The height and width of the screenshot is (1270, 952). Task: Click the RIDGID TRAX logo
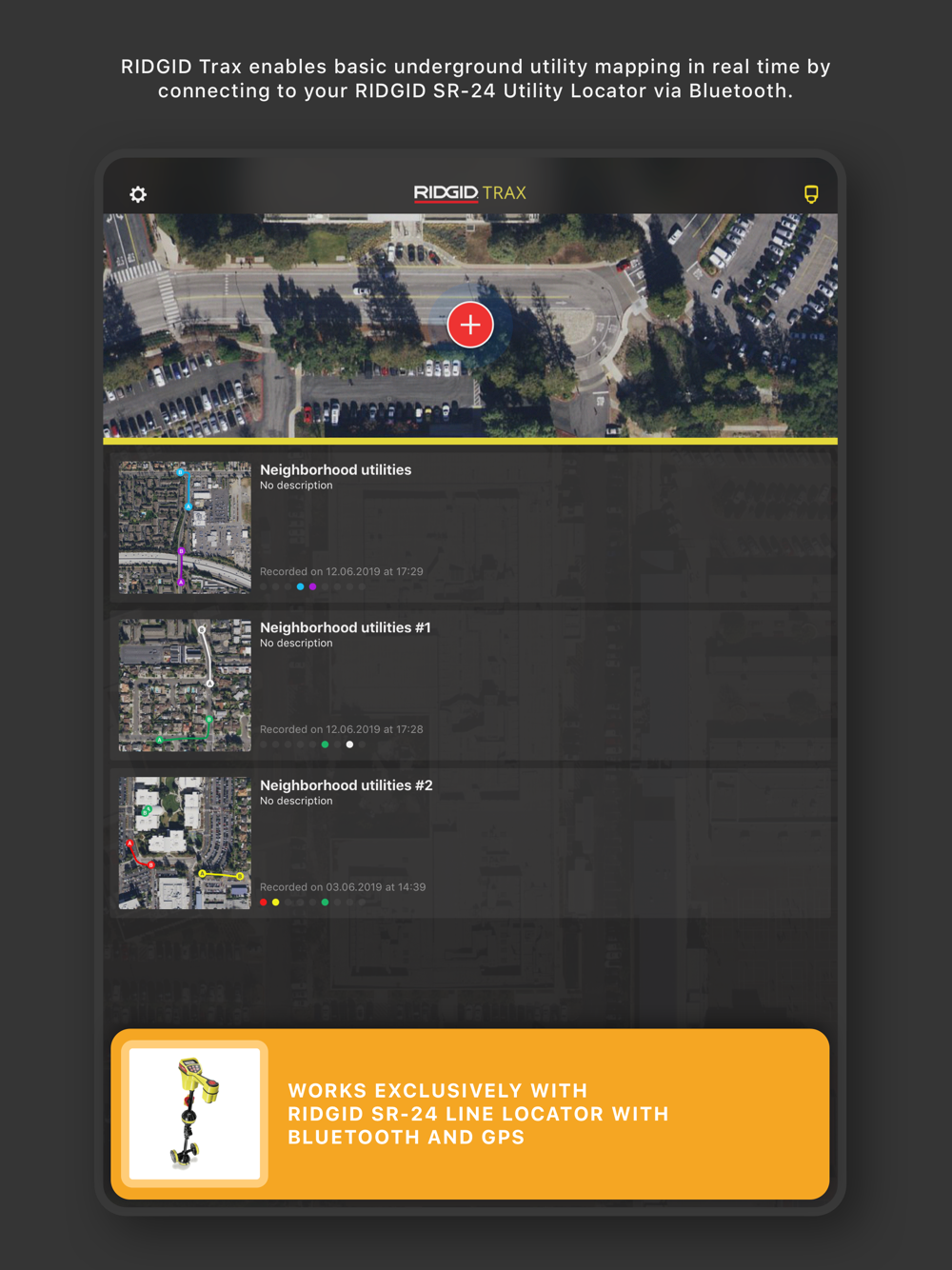(470, 193)
